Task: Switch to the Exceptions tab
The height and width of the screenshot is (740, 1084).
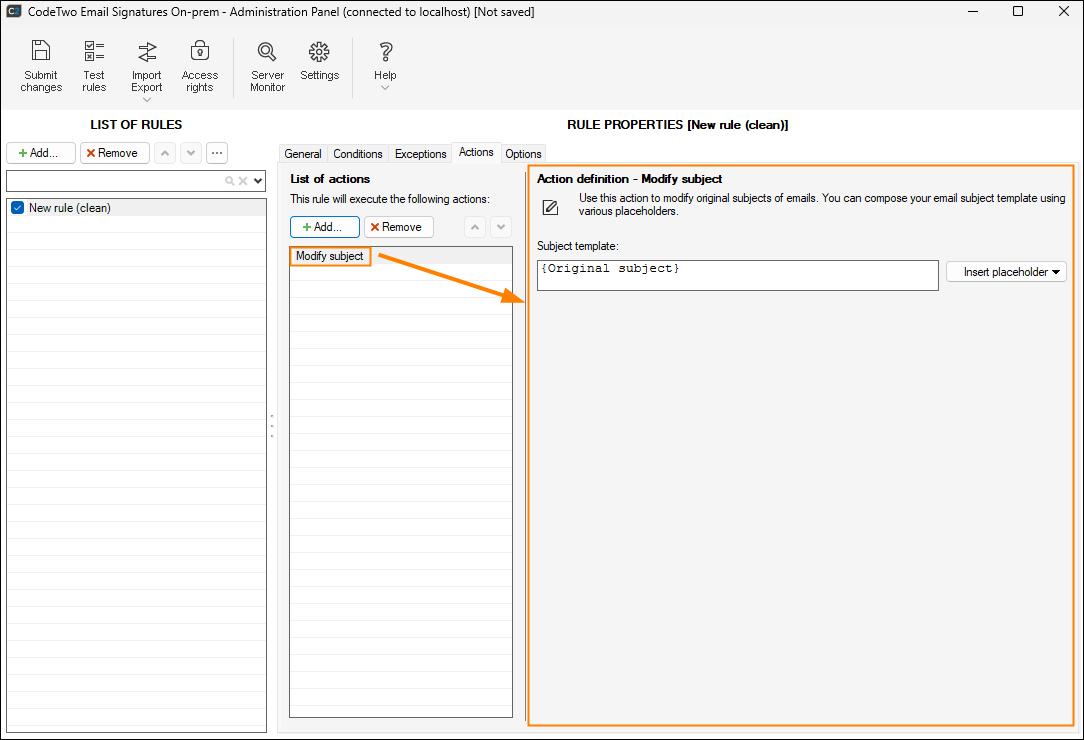Action: (420, 154)
